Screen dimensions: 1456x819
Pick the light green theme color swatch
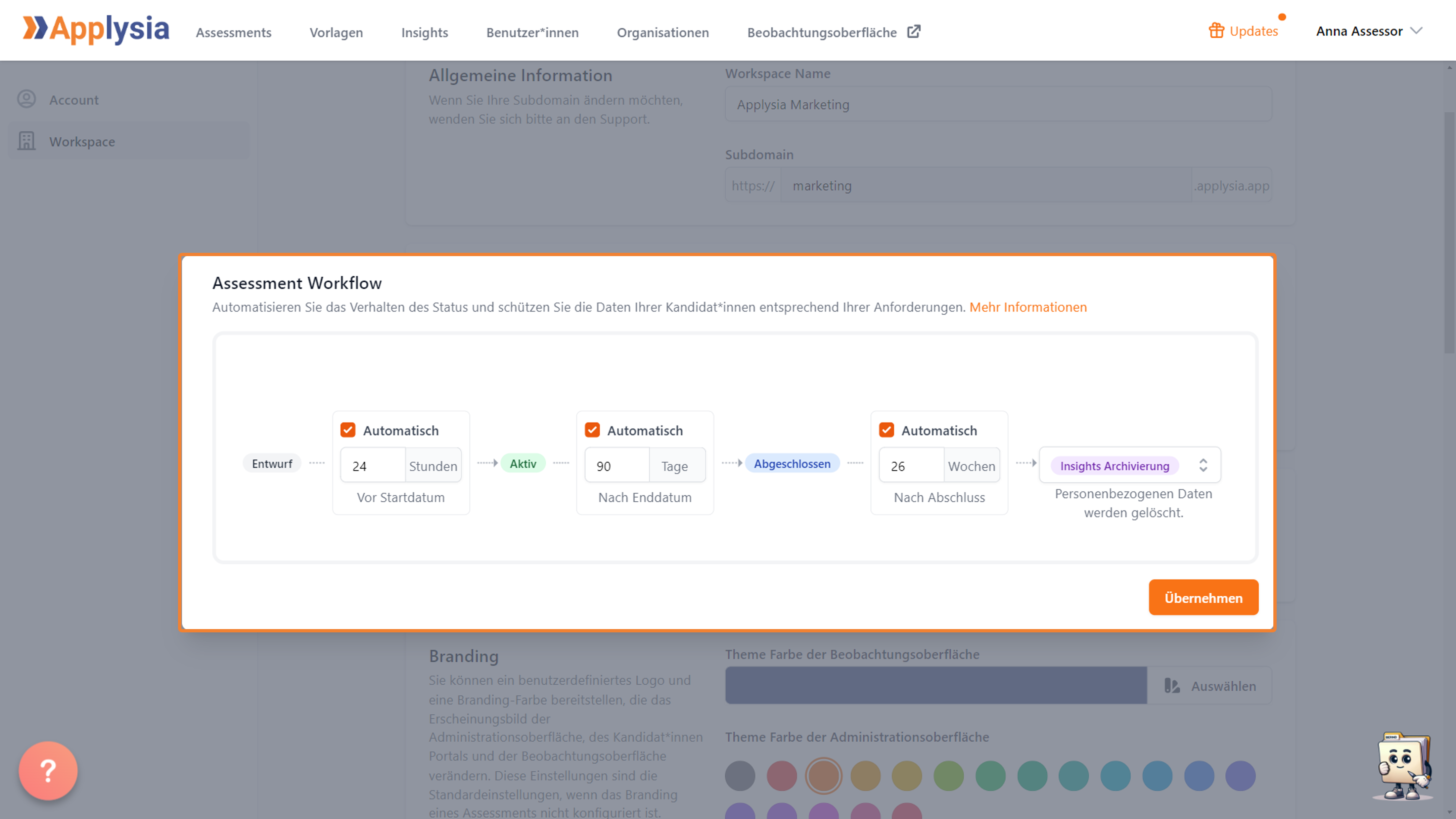[x=948, y=775]
